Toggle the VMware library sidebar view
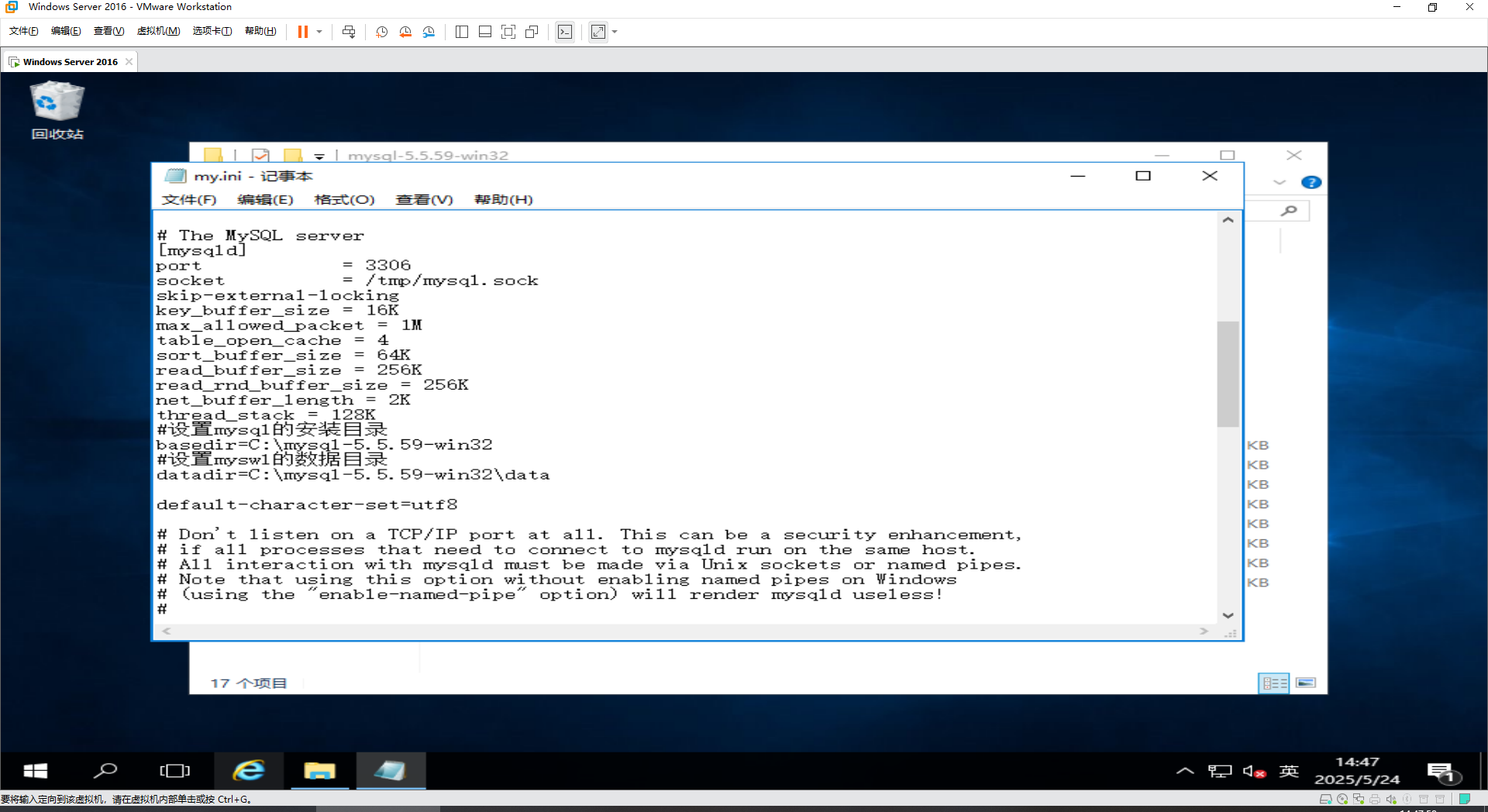Viewport: 1488px width, 812px height. click(x=462, y=32)
